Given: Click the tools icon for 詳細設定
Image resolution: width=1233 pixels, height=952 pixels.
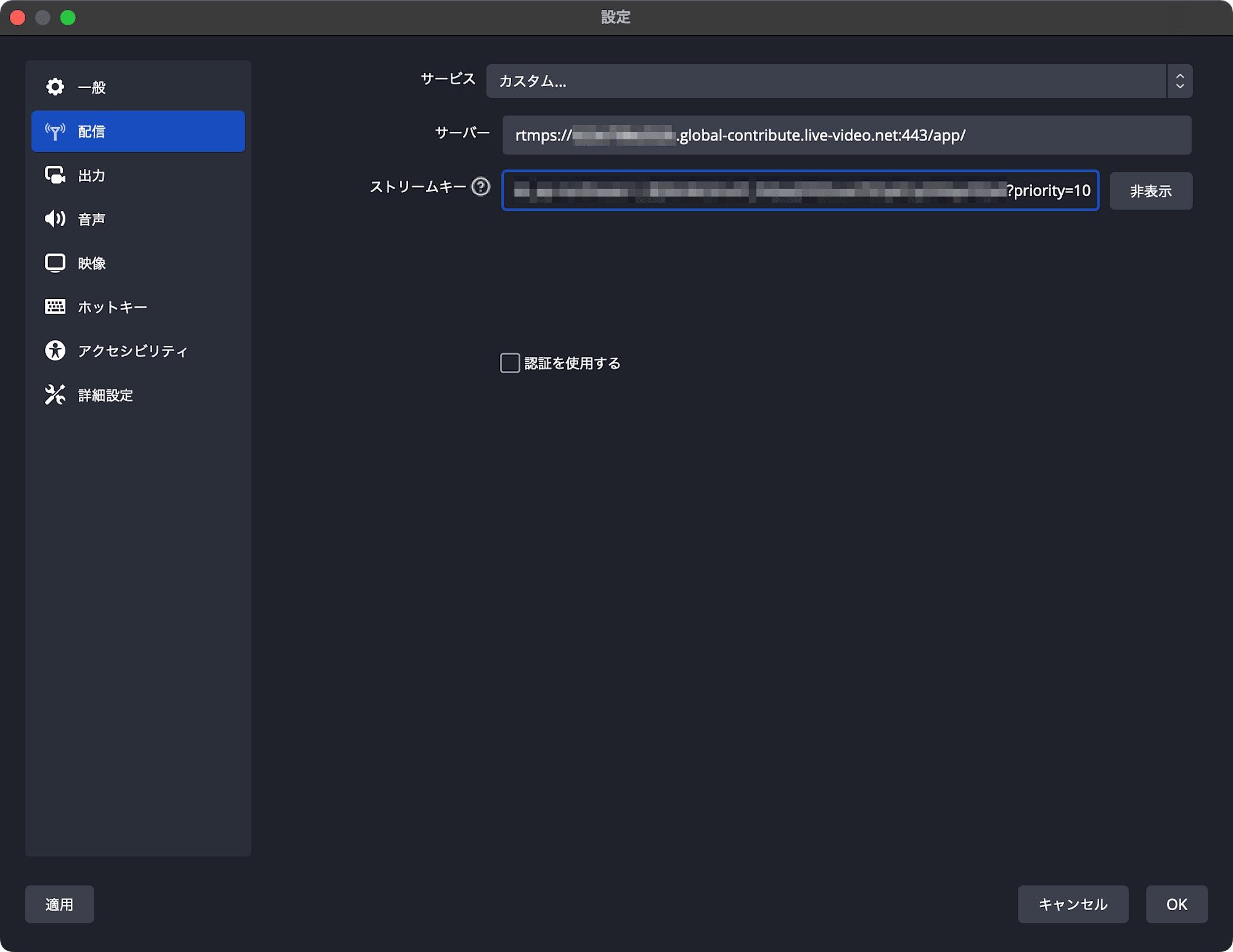Looking at the screenshot, I should [x=55, y=395].
